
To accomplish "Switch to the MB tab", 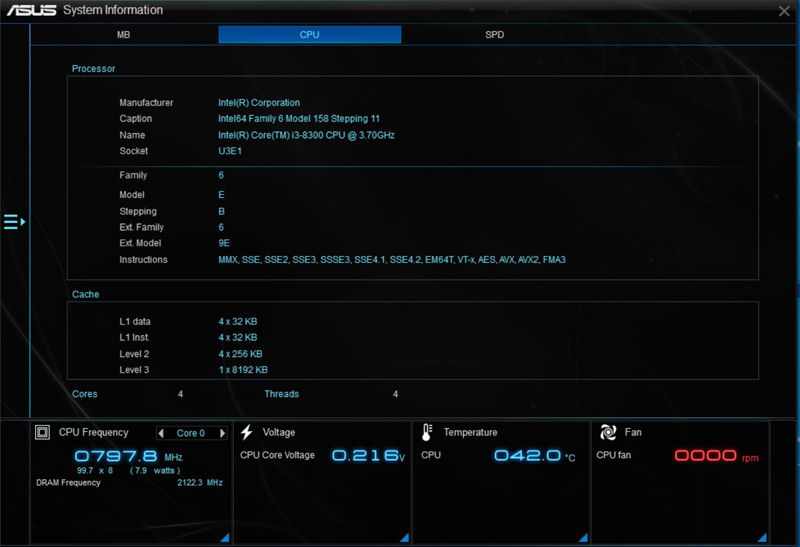I will point(123,35).
